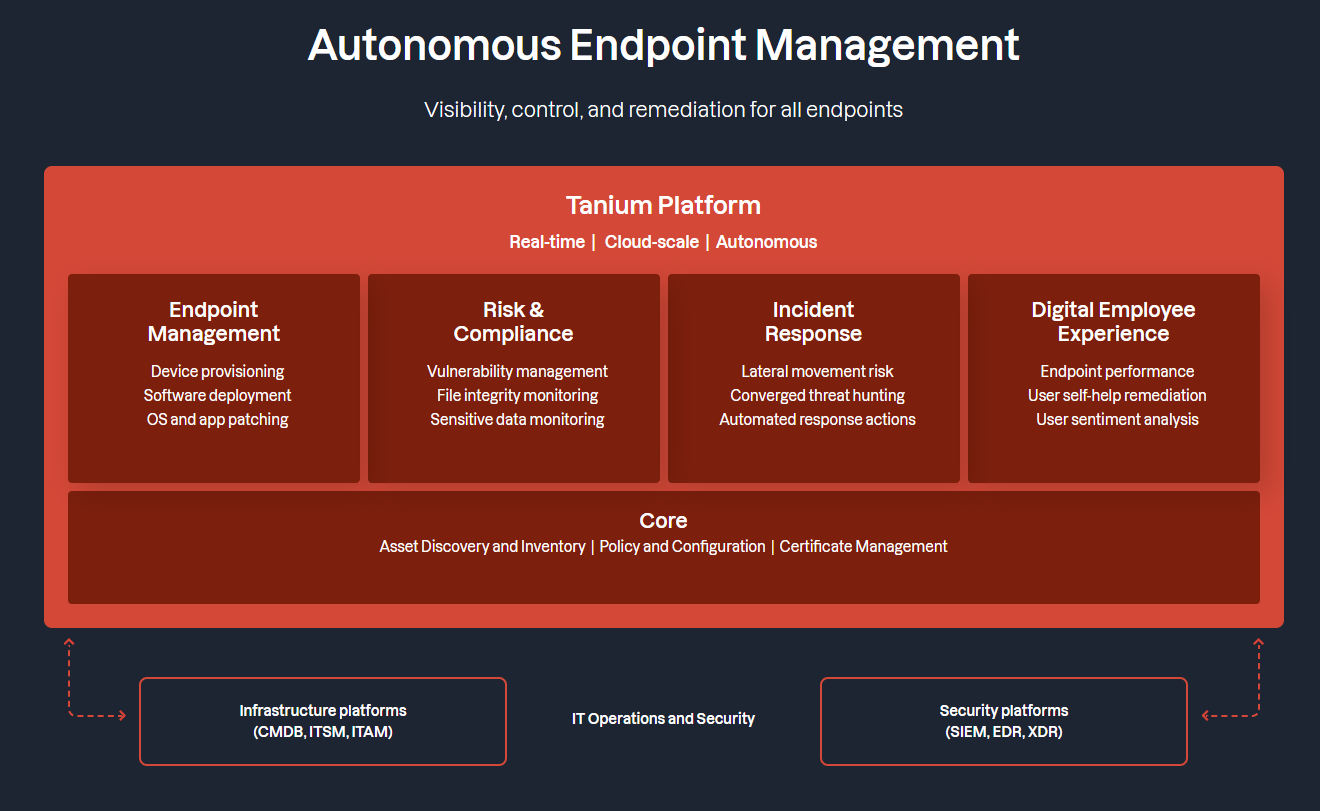
Task: Open Converged threat hunting
Action: [817, 396]
